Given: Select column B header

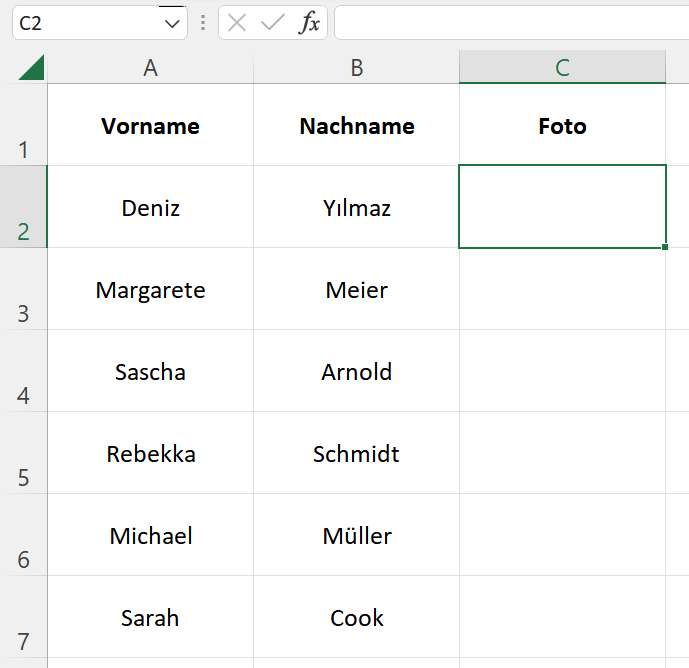Looking at the screenshot, I should 356,67.
